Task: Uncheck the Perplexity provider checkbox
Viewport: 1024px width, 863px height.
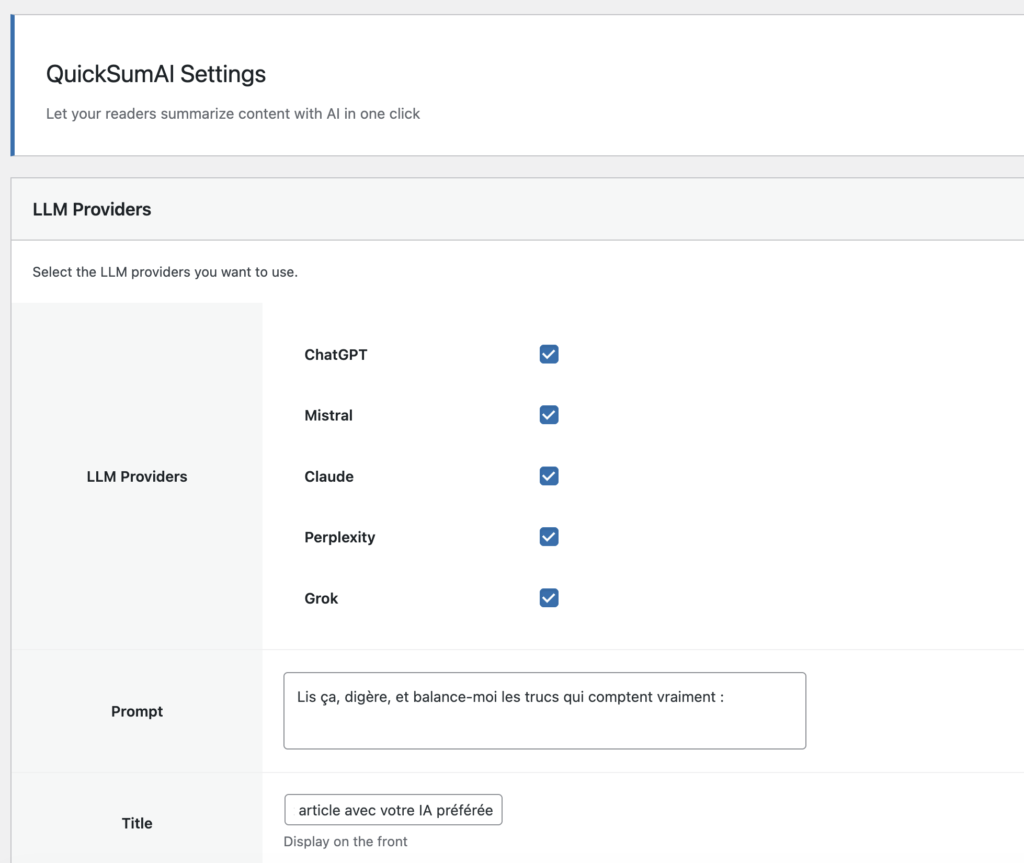Action: tap(548, 537)
